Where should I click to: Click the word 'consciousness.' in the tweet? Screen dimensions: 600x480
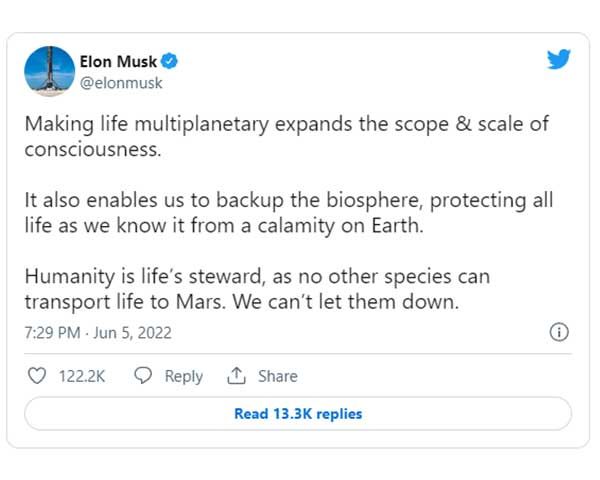(x=93, y=149)
